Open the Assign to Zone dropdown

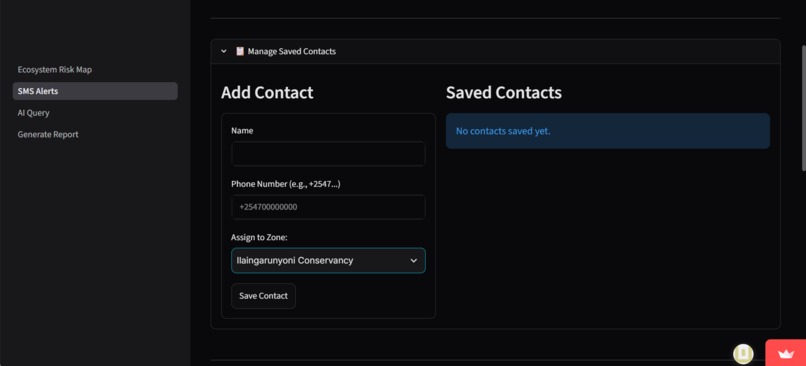328,261
